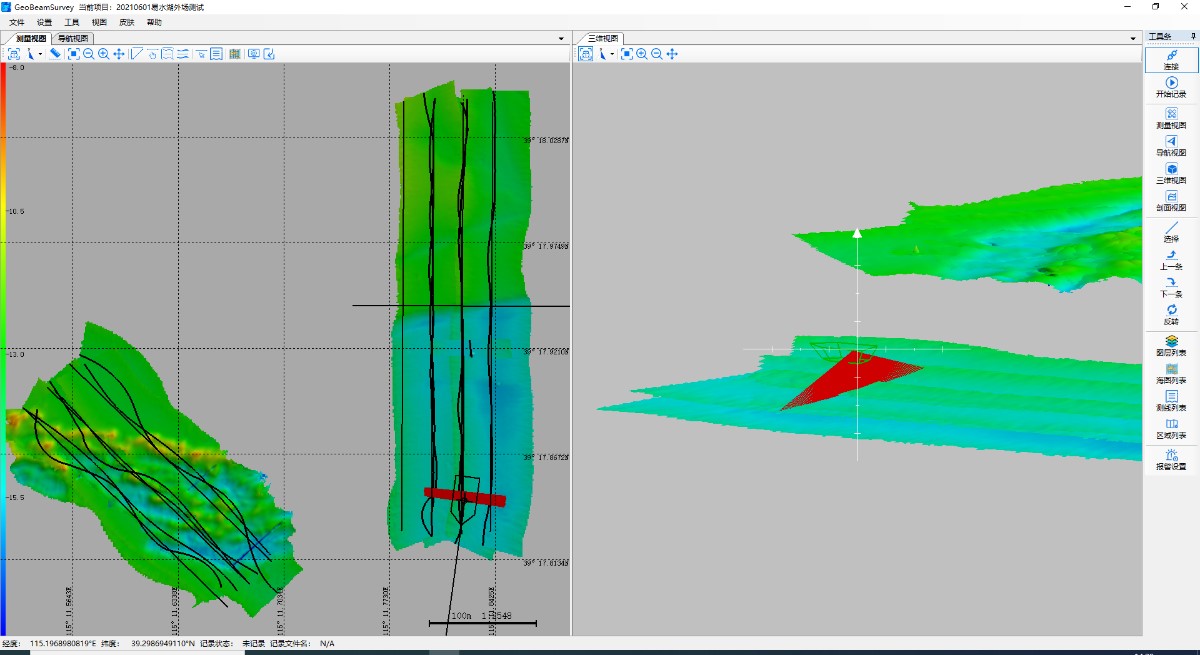Screen dimensions: 1200x655
Task: Open the 皮肤 menu
Action: tap(126, 22)
